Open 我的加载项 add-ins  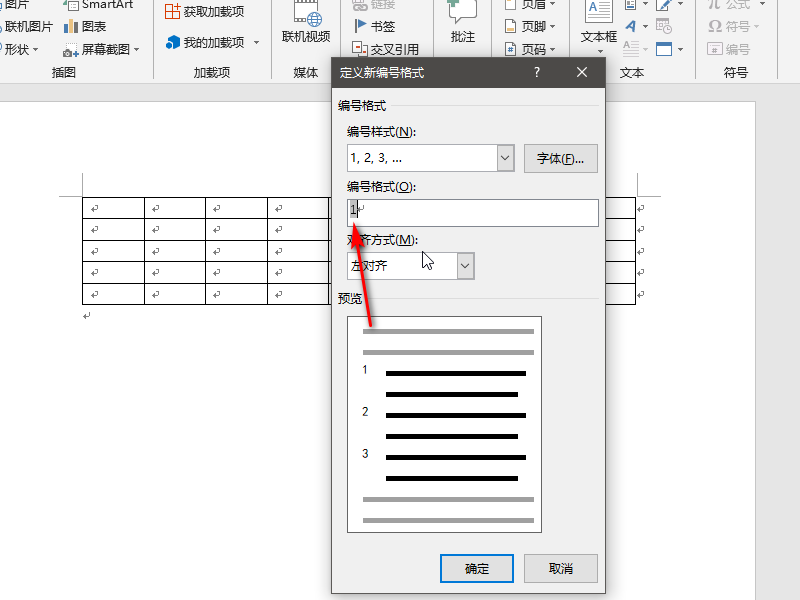(206, 42)
